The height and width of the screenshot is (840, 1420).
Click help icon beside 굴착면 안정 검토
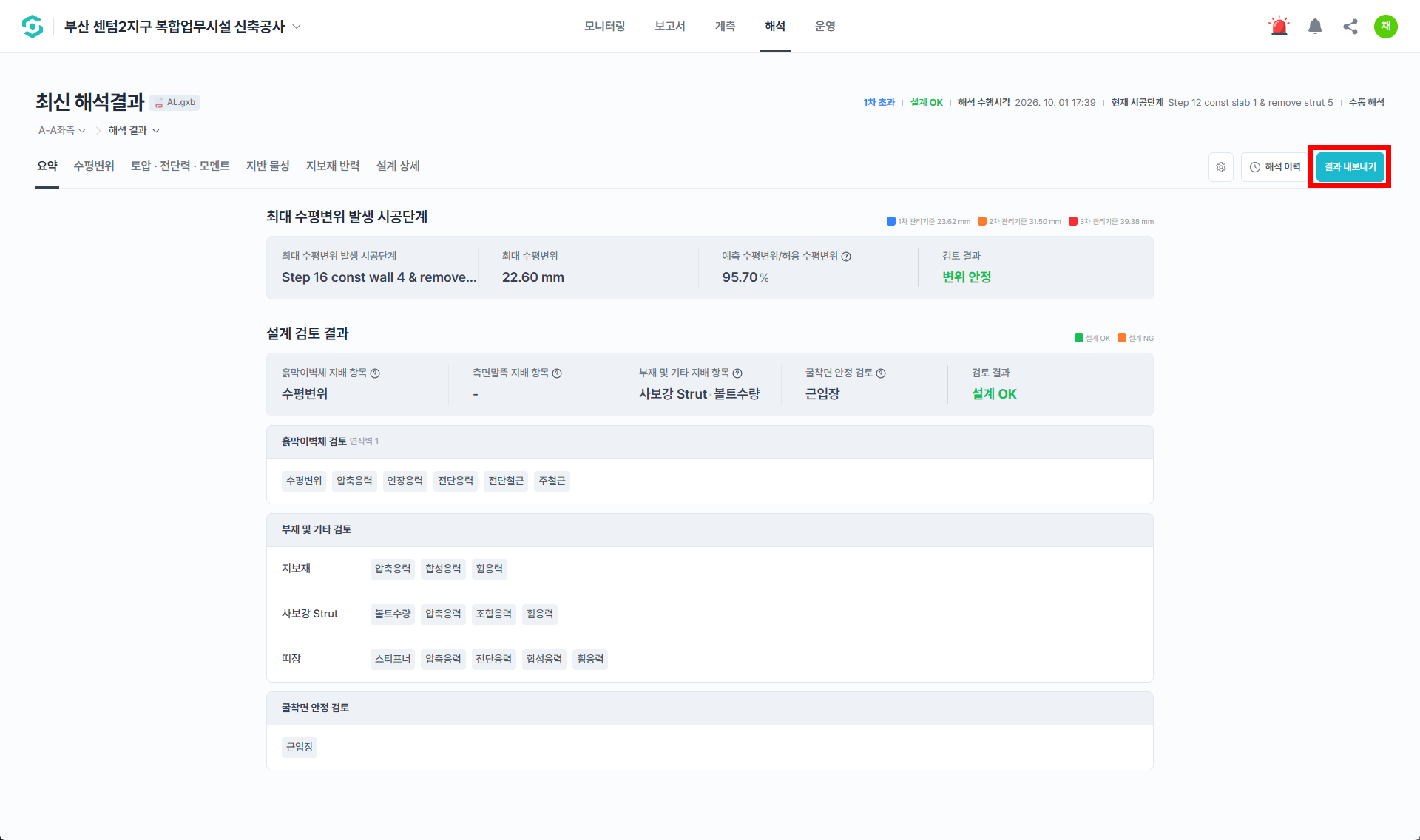[x=881, y=373]
